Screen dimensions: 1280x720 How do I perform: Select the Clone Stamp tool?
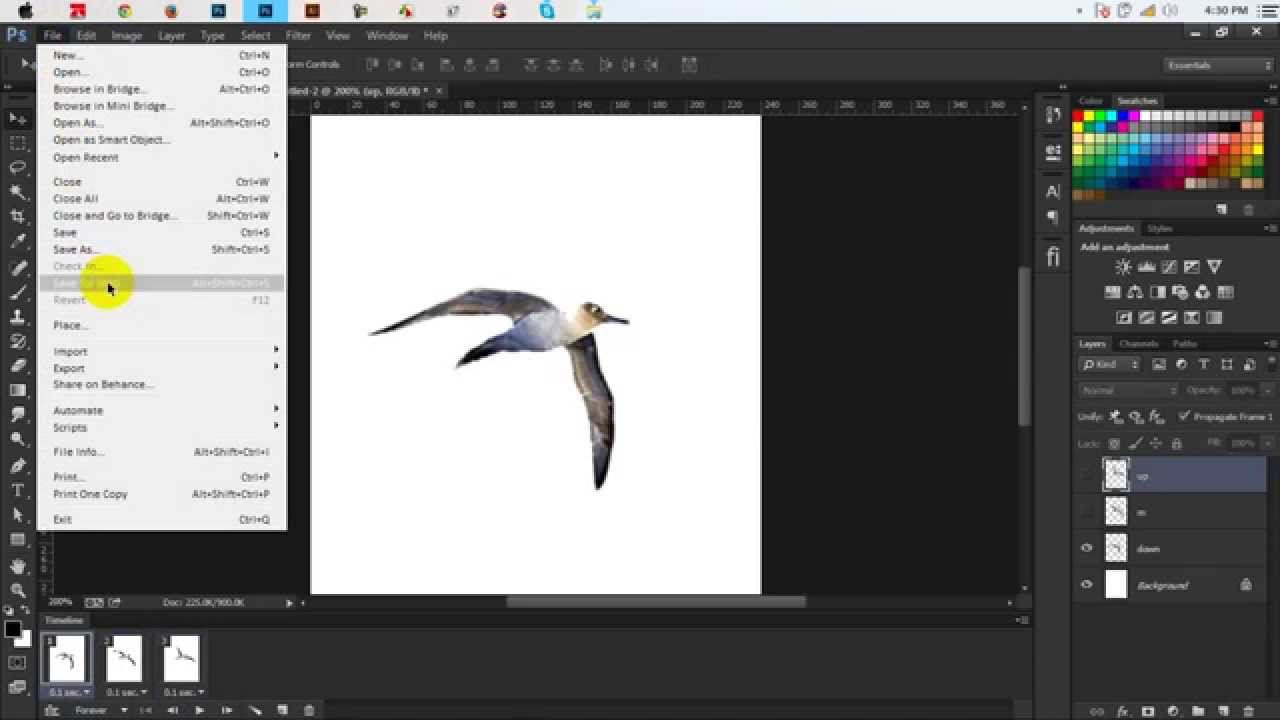click(18, 317)
